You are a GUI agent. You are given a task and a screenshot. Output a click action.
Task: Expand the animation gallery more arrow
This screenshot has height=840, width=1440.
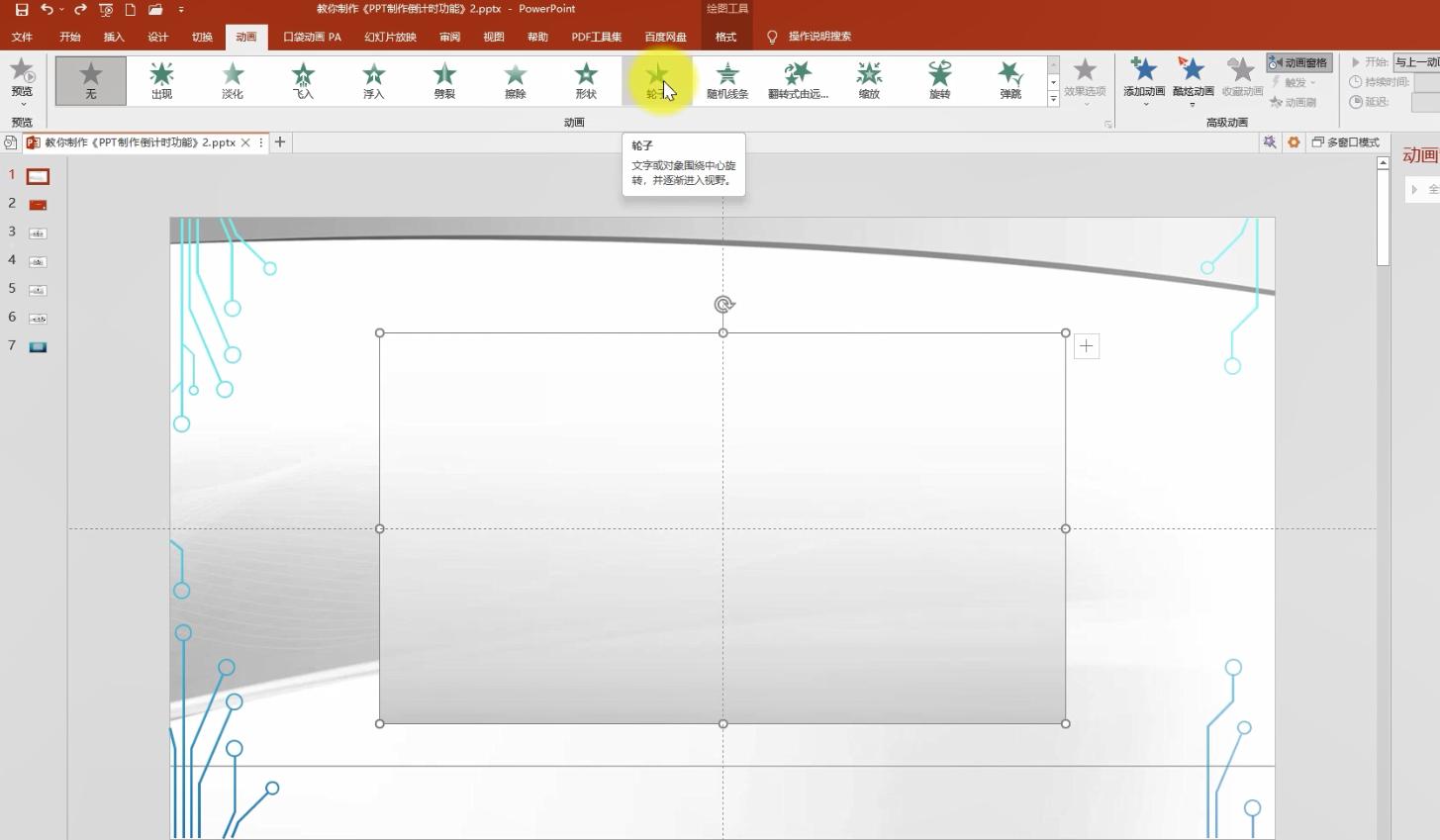(x=1053, y=100)
